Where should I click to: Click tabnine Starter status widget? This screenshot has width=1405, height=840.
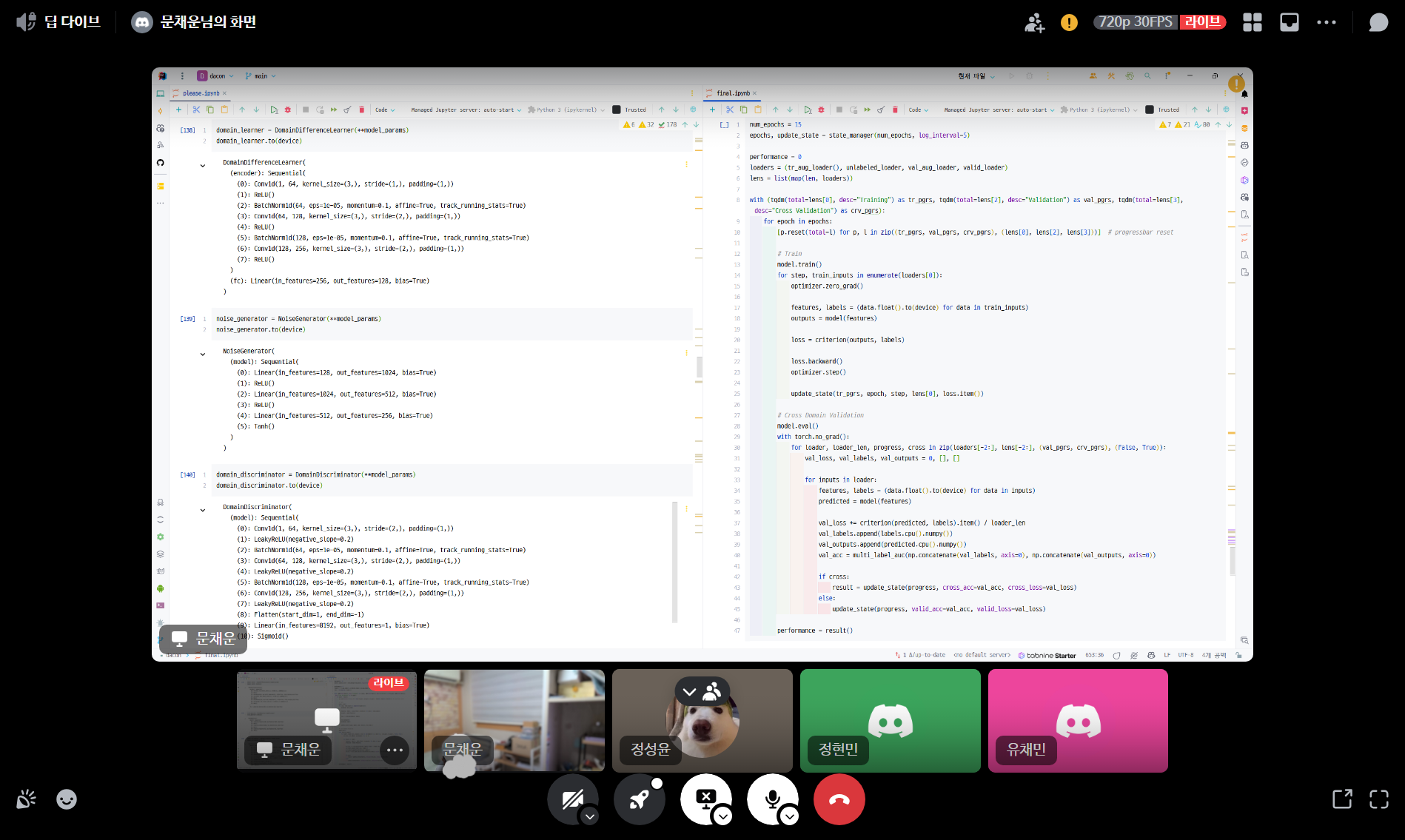pos(1047,655)
